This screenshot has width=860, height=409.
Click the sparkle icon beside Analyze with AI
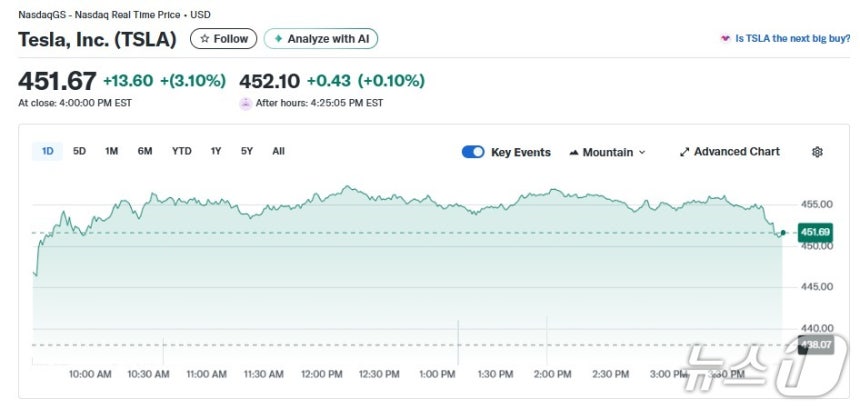(277, 39)
